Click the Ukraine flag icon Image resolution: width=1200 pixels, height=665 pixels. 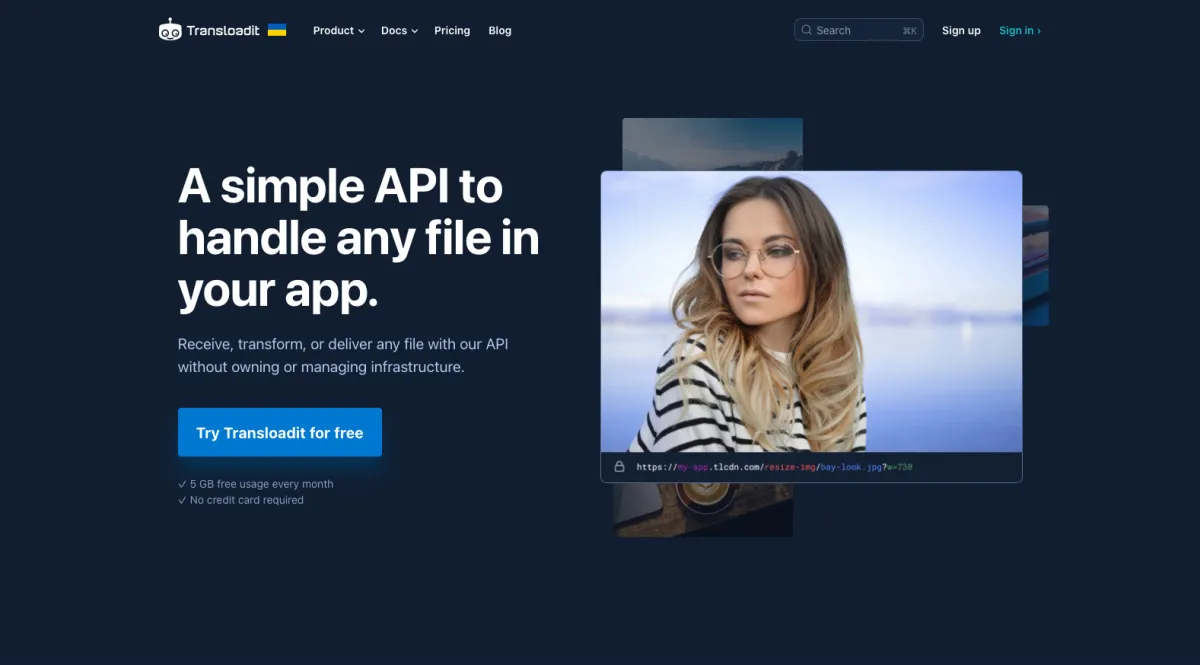(x=277, y=30)
